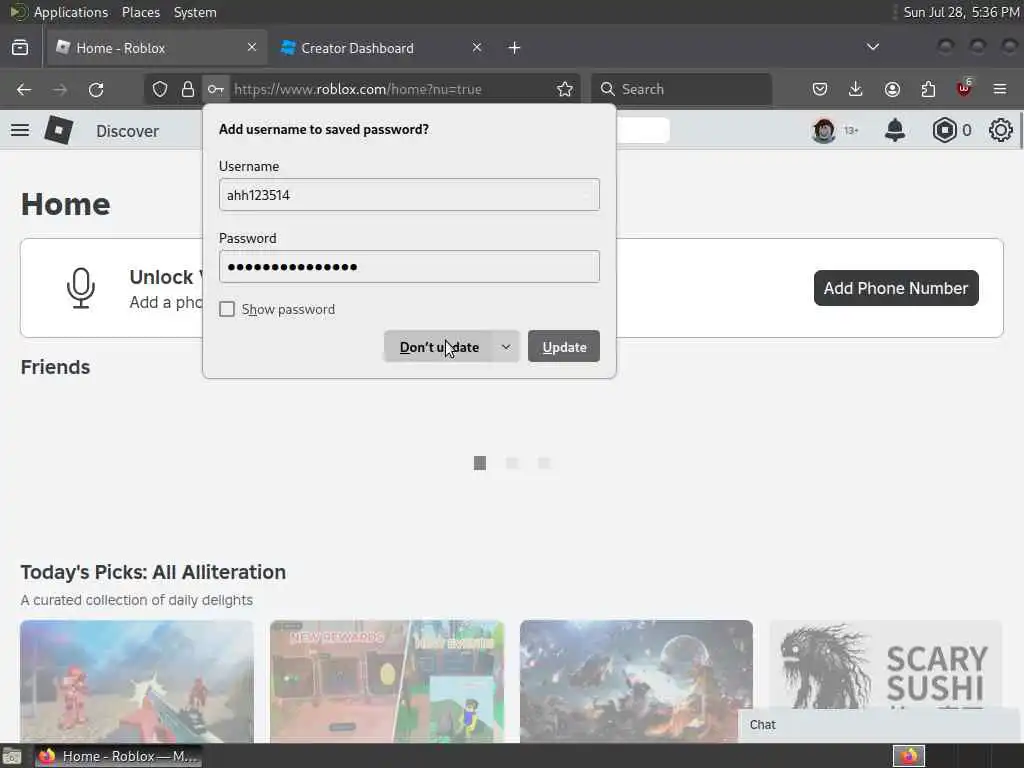Close the Creator Dashboard tab
Screen dimensions: 1024x768
pyautogui.click(x=477, y=47)
